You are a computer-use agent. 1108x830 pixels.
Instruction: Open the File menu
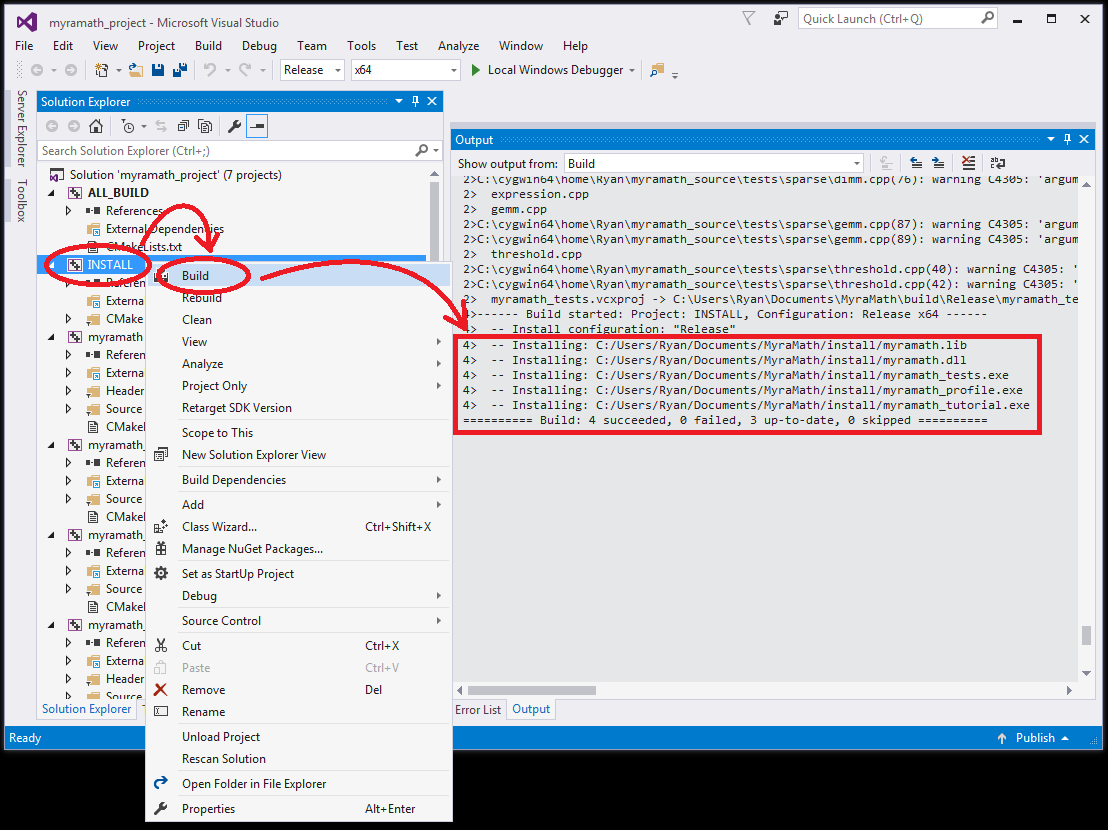24,46
